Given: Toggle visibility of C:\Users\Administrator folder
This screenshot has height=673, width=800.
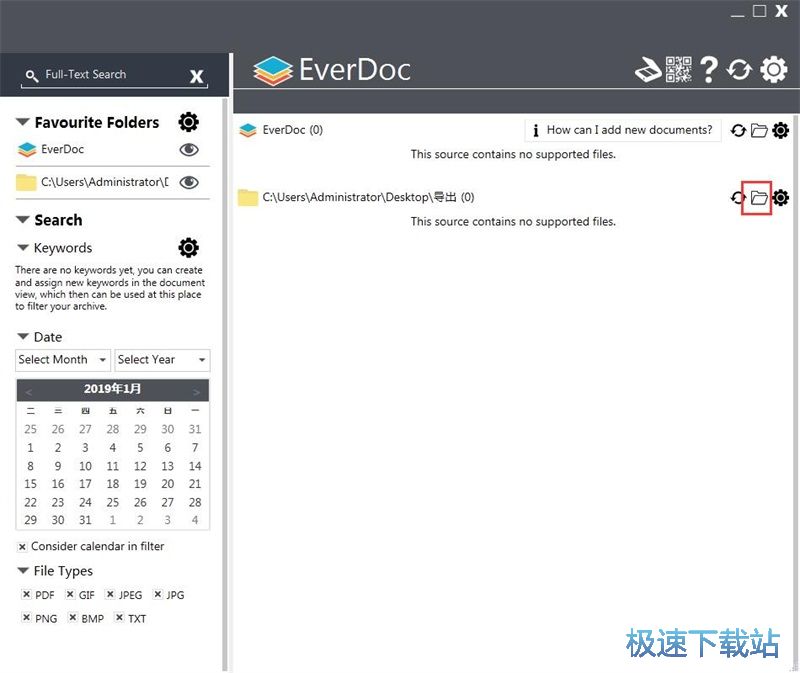Looking at the screenshot, I should (x=189, y=182).
